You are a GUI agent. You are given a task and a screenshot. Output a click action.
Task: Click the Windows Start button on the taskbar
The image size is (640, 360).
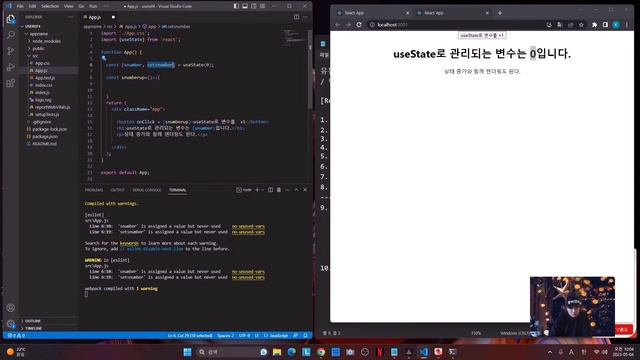187,352
